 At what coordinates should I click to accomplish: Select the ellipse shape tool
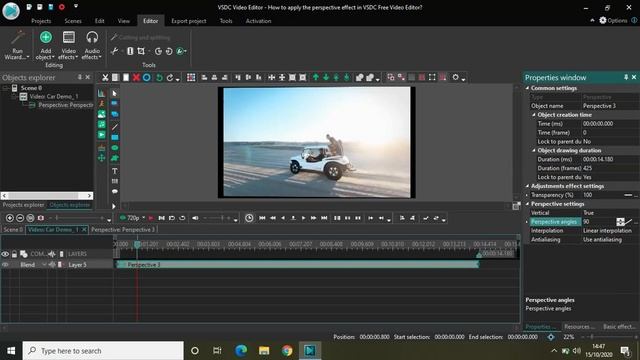pos(115,148)
